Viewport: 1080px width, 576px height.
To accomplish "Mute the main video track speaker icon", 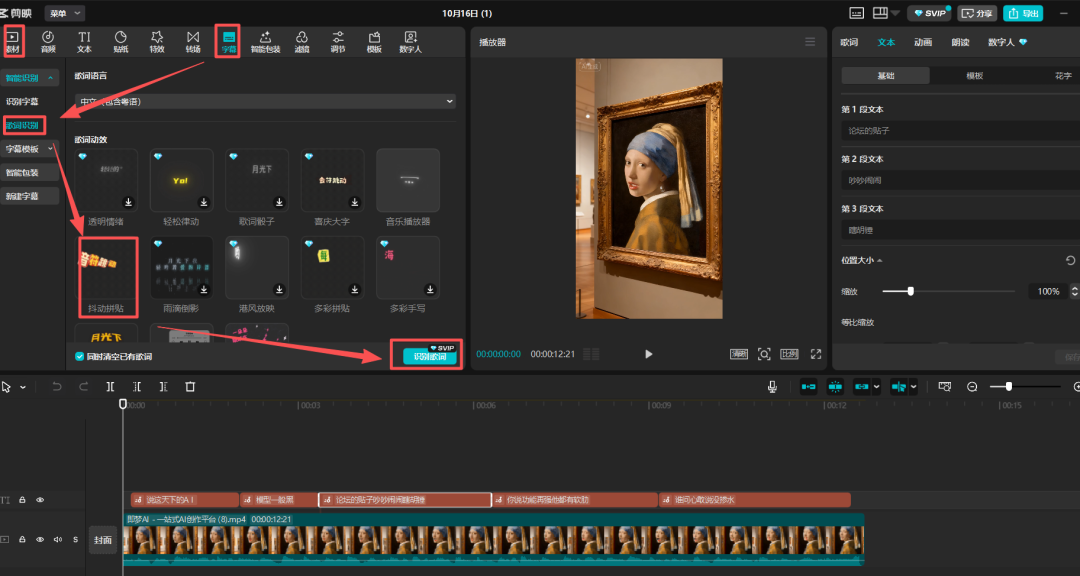I will coord(57,540).
